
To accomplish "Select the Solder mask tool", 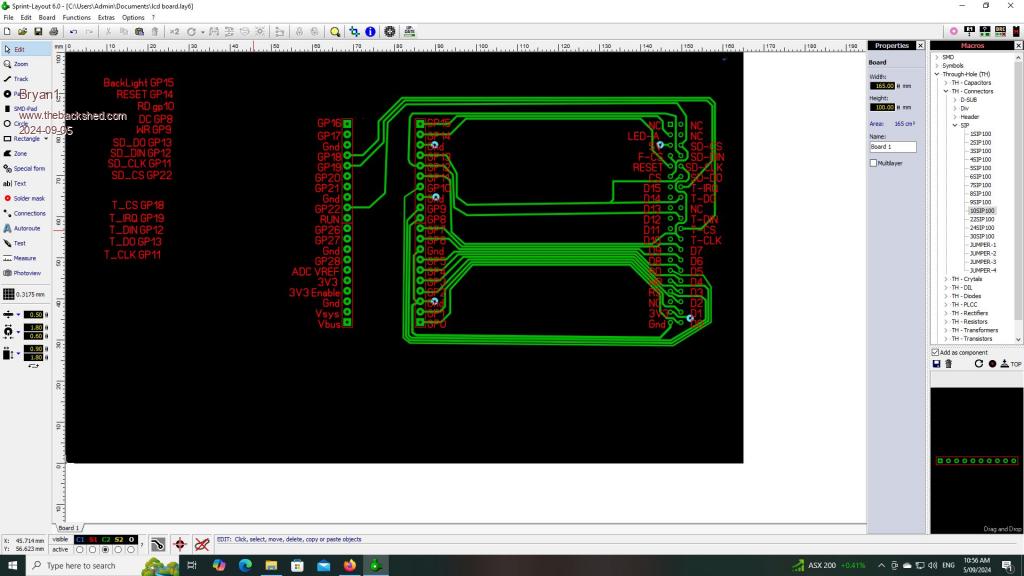I will 28,199.
